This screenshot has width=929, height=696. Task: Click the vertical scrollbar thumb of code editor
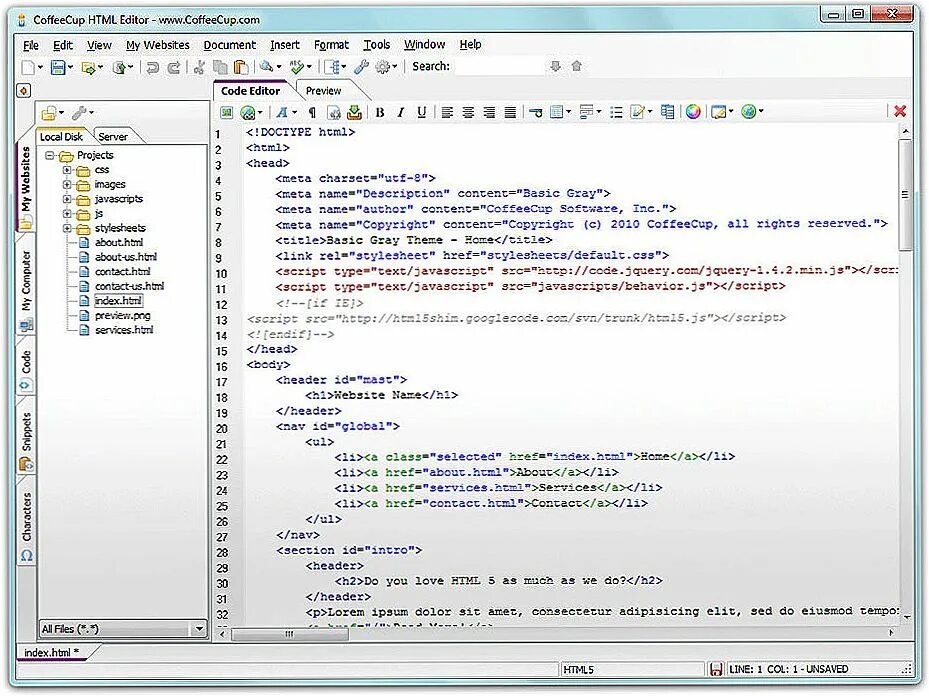point(905,194)
